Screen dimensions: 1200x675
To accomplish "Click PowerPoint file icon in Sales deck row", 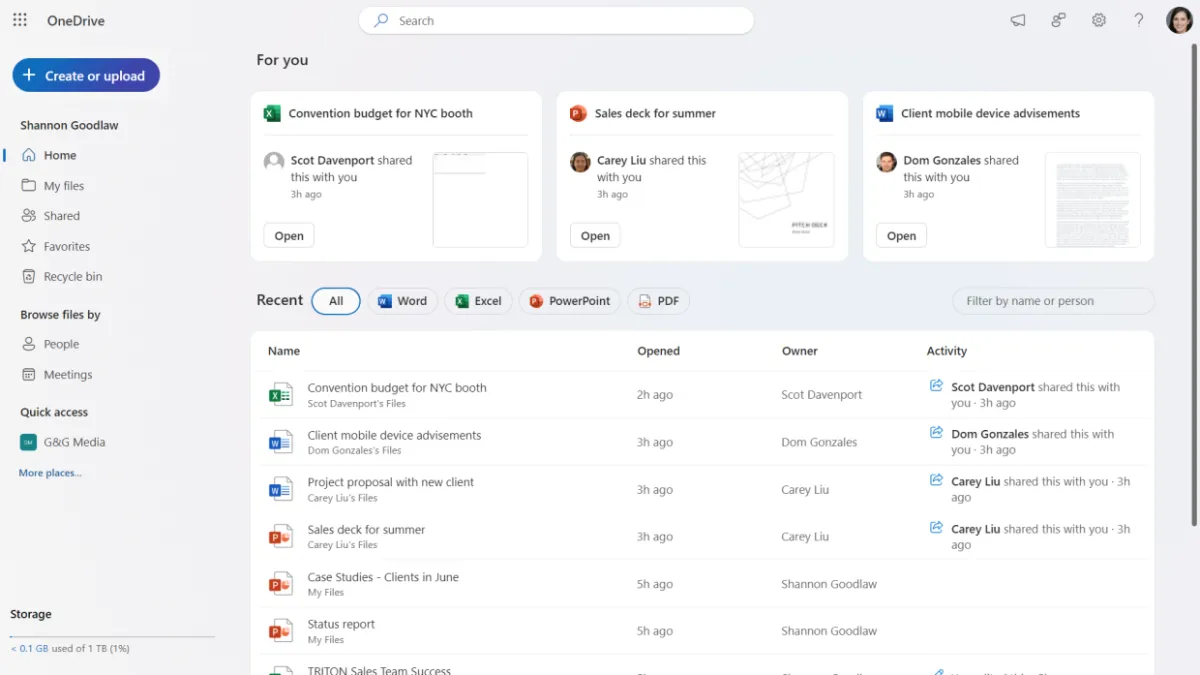I will 281,536.
